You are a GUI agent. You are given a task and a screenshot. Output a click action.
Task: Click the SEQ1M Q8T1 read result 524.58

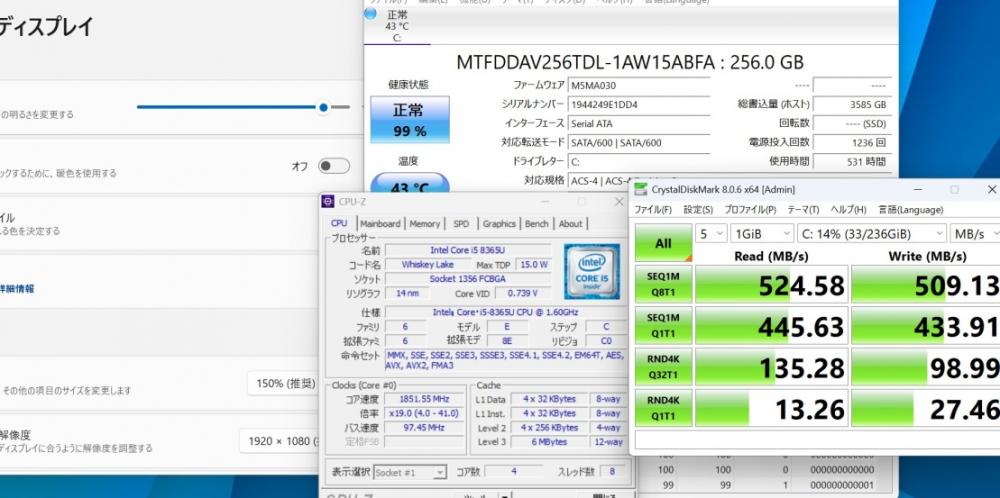tap(771, 284)
